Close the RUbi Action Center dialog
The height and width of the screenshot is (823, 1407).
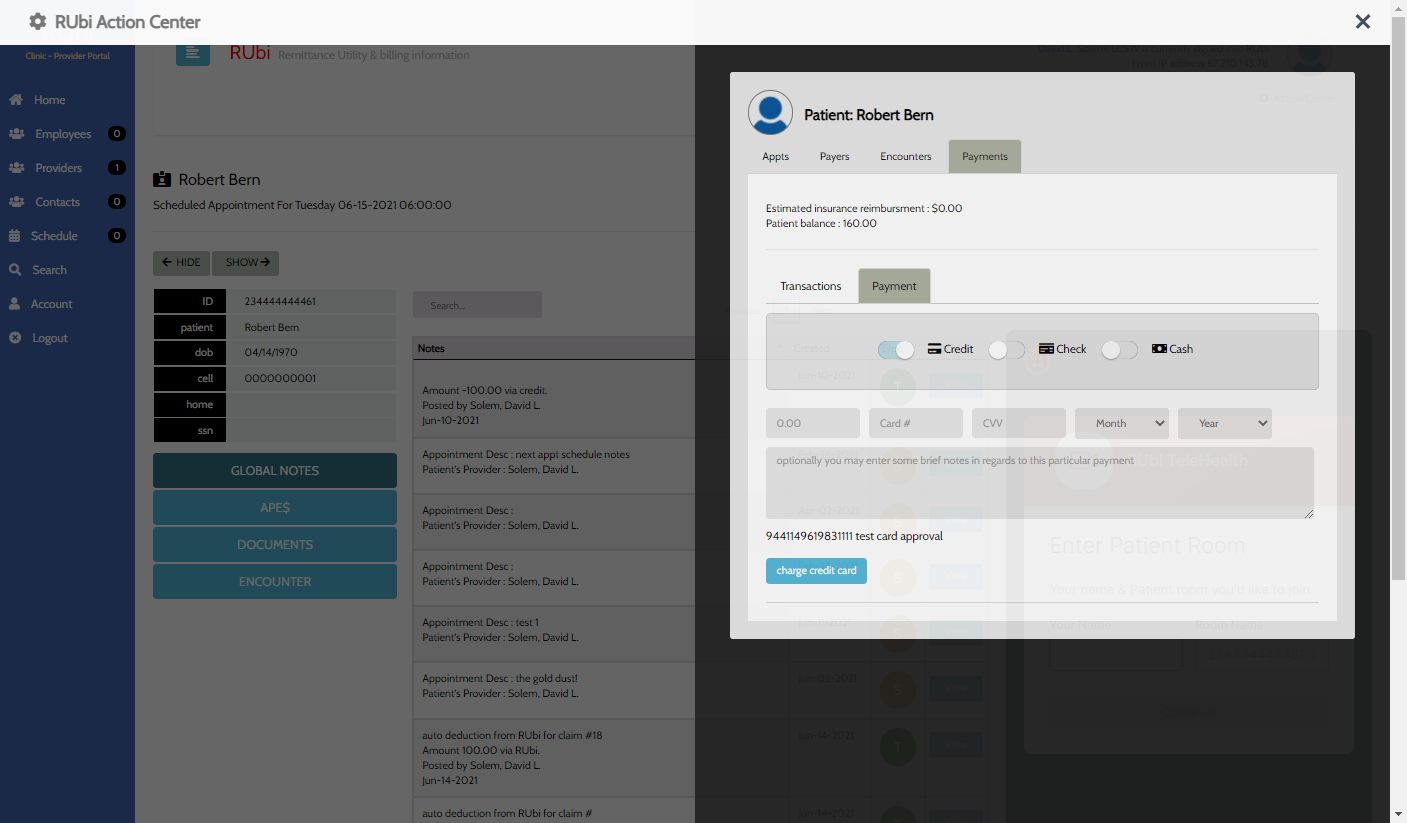1362,22
